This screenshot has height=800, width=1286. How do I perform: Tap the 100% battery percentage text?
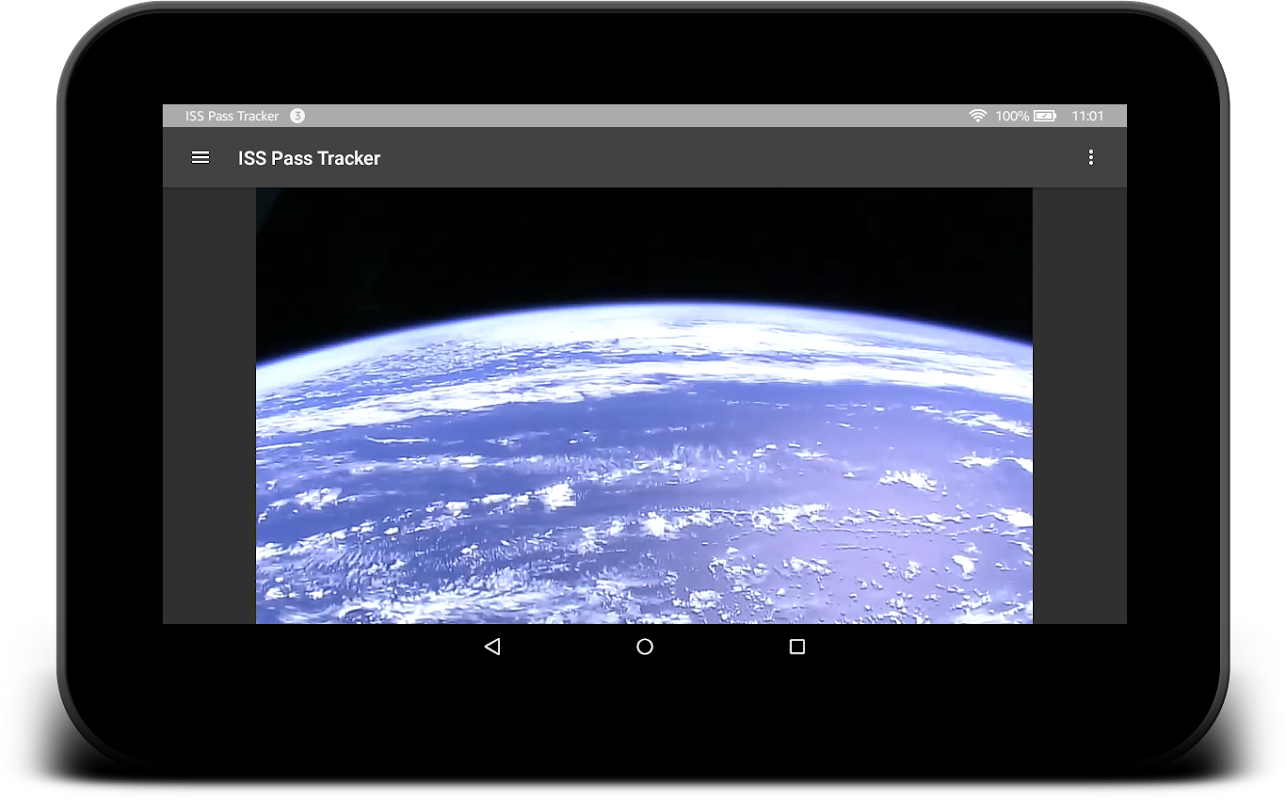[1012, 116]
